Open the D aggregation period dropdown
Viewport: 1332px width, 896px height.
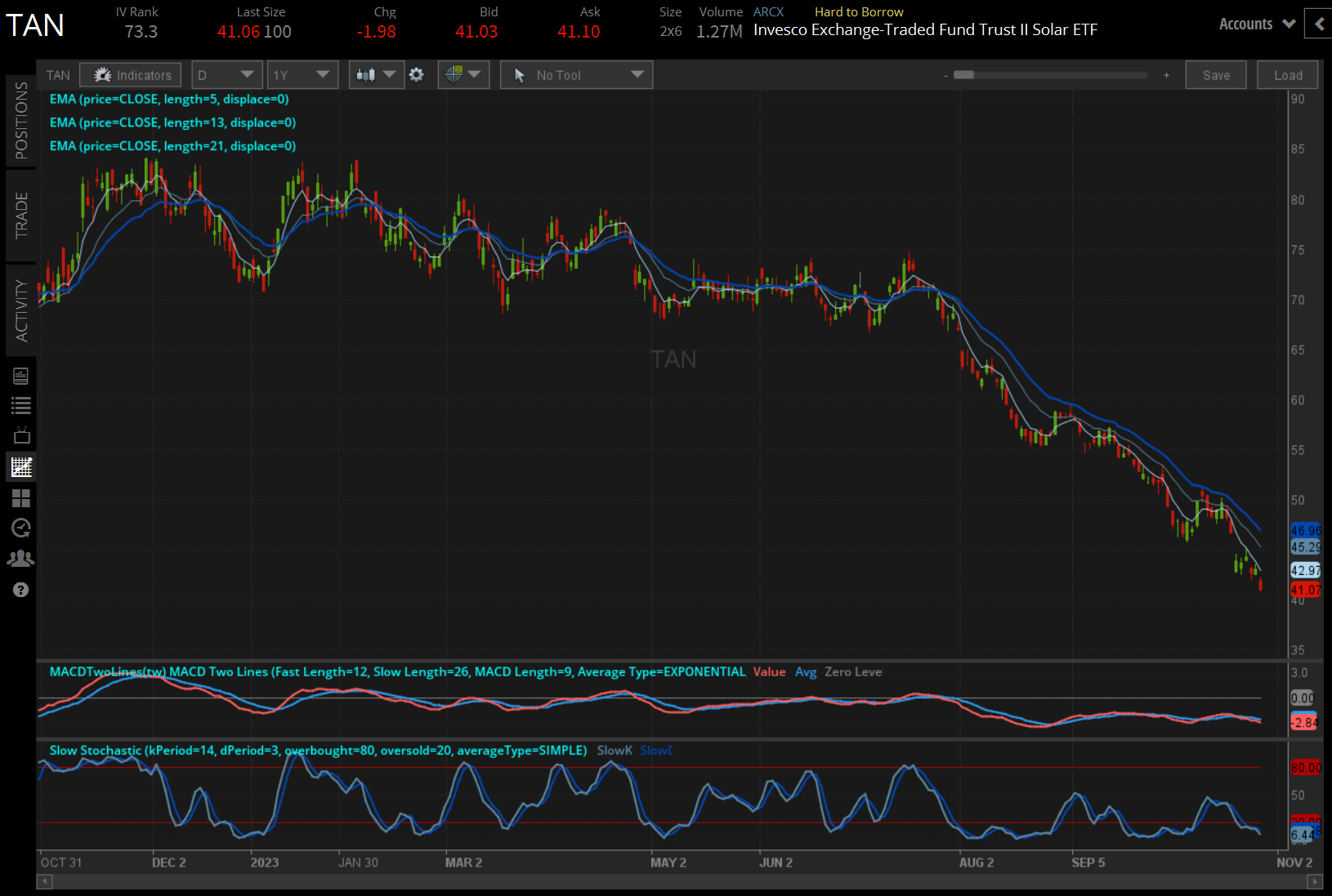coord(226,74)
